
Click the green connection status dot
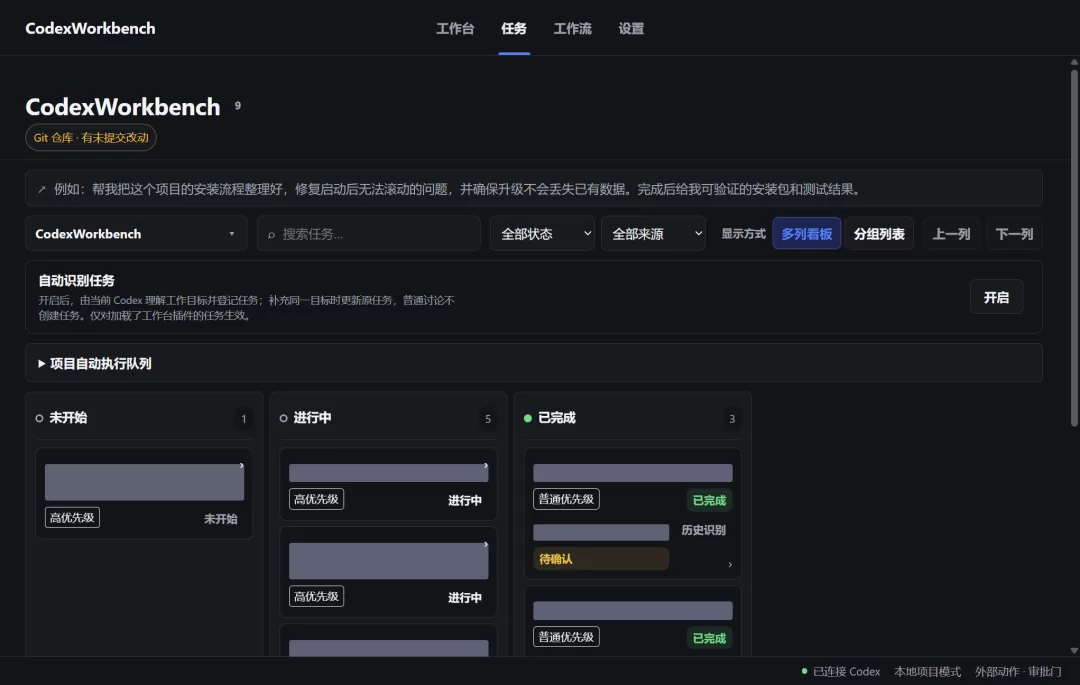[x=804, y=671]
